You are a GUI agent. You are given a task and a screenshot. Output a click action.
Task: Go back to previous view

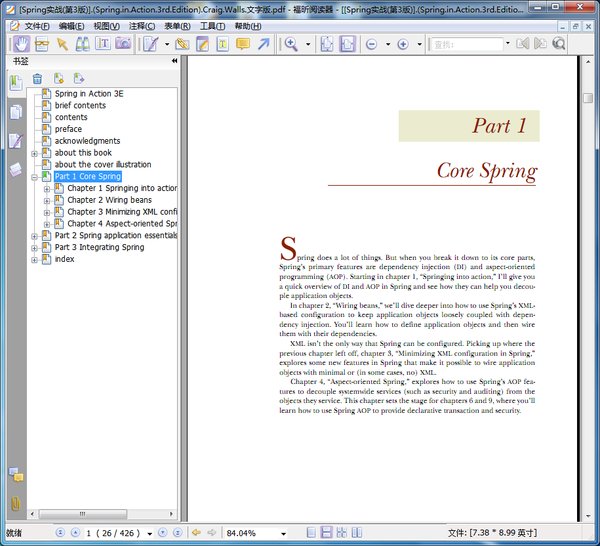[196, 532]
